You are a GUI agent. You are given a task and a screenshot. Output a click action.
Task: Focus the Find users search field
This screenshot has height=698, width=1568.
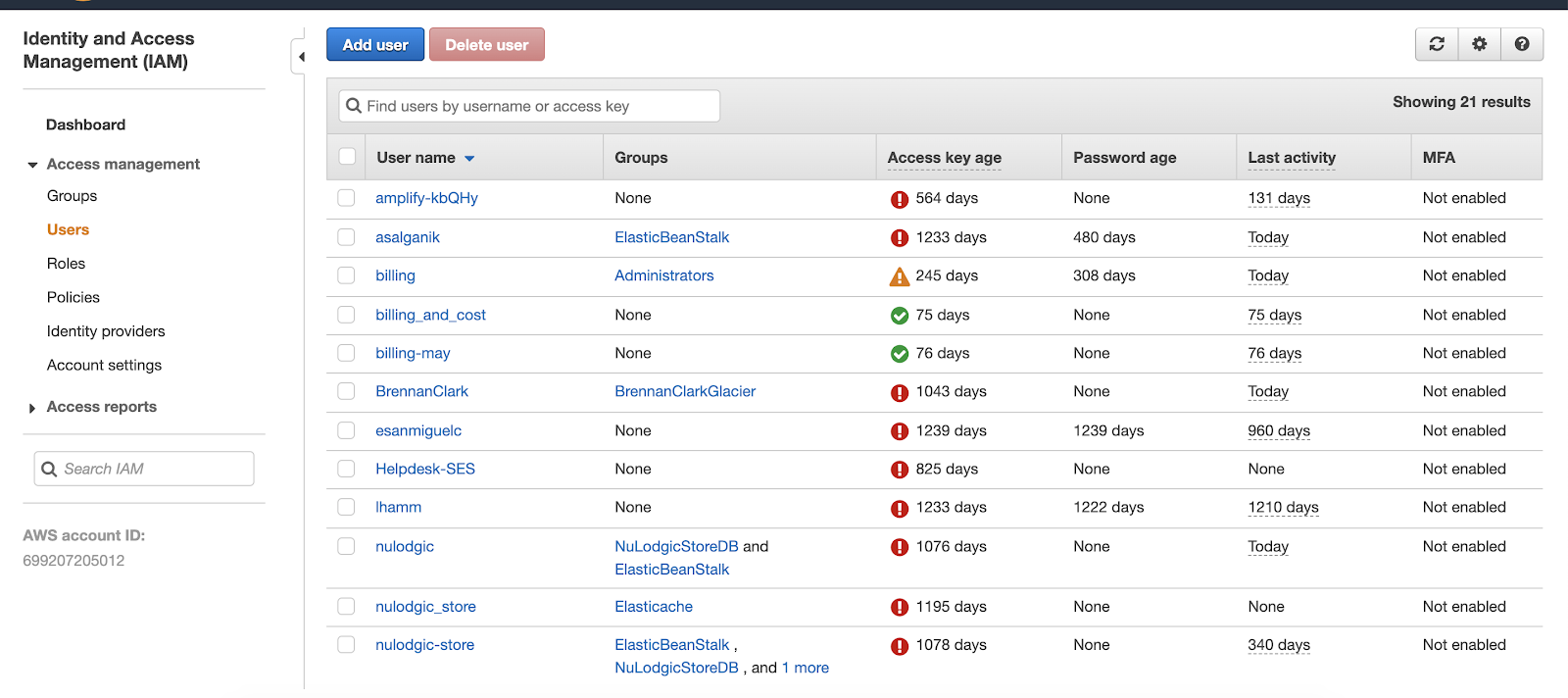coord(529,106)
